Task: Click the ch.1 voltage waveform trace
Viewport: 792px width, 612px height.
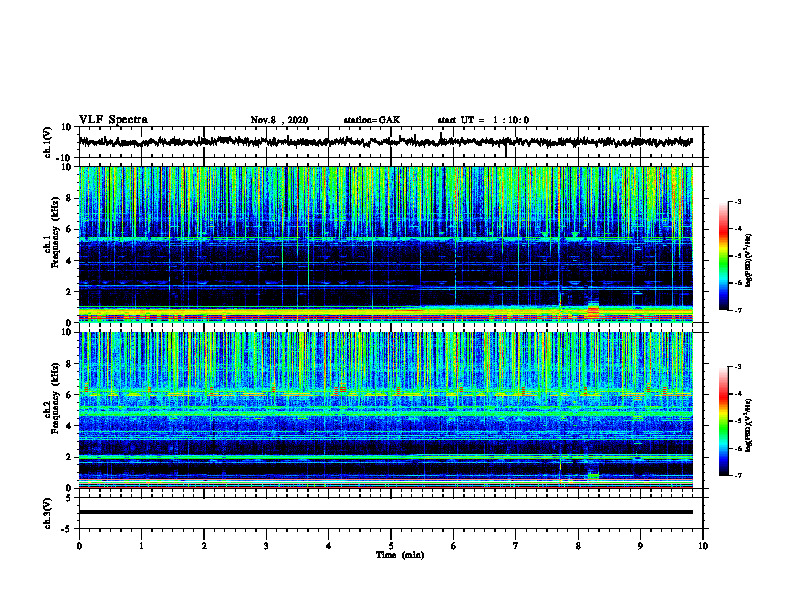Action: [x=385, y=142]
